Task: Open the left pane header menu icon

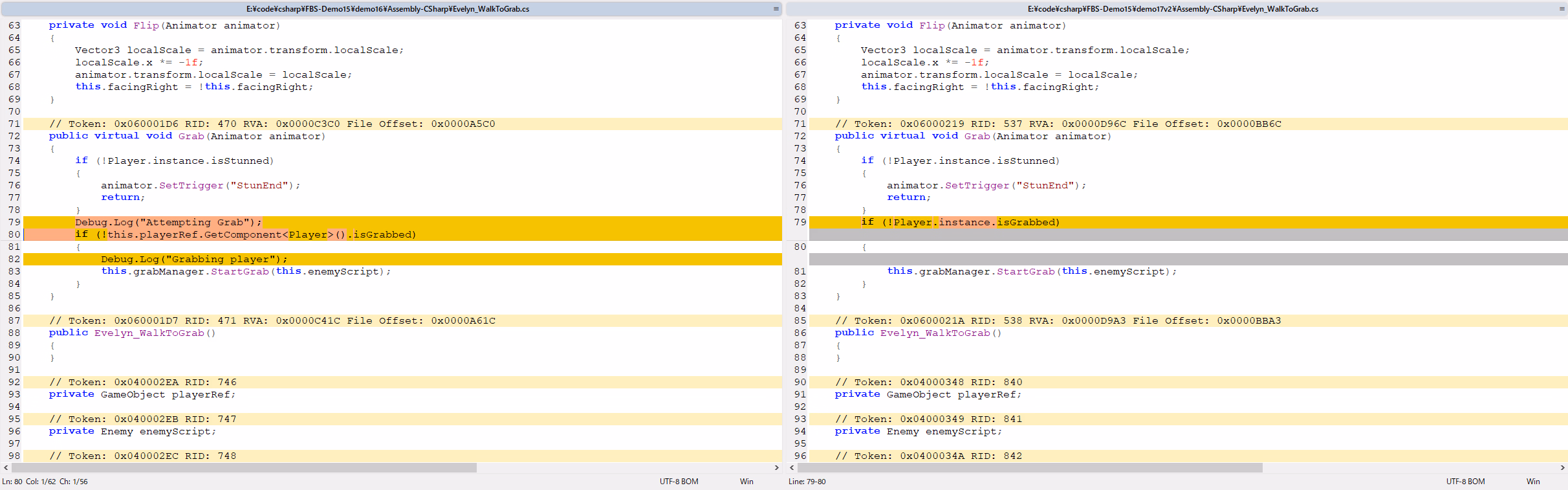Action: (x=776, y=9)
